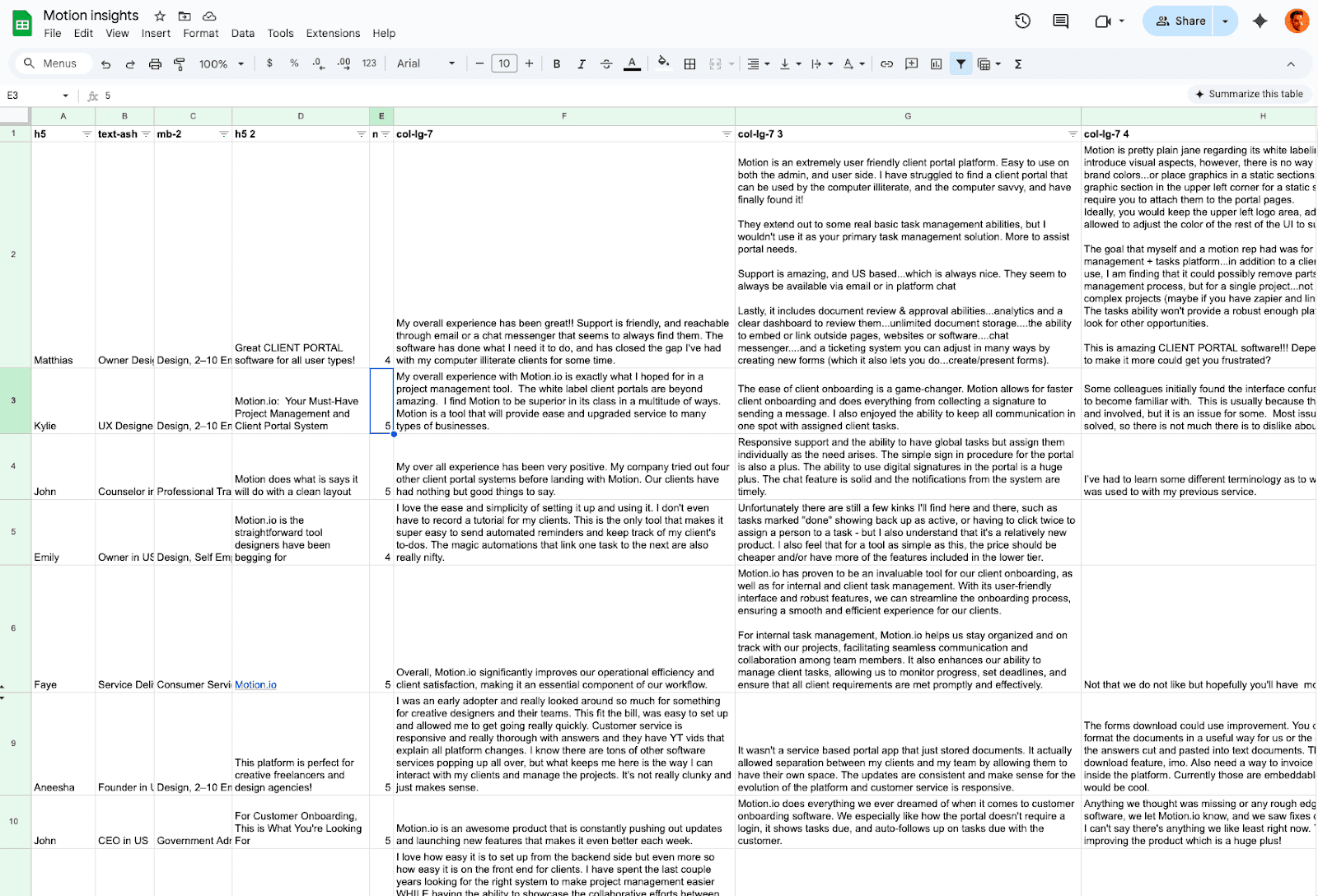
Task: Open the Motion.io link in cell
Action: pos(255,685)
